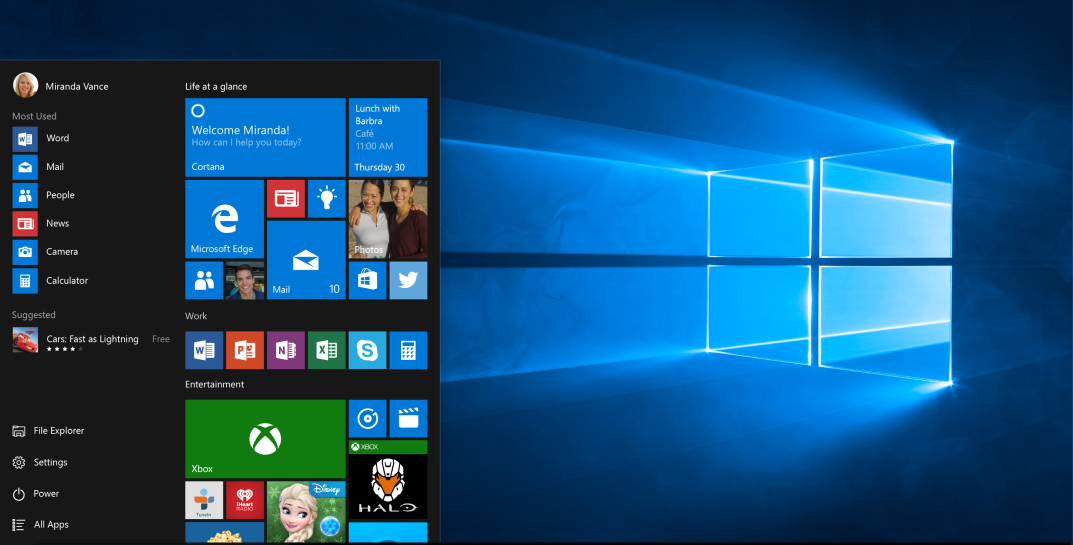Launch the Excel tile
This screenshot has width=1073, height=545.
[x=326, y=351]
